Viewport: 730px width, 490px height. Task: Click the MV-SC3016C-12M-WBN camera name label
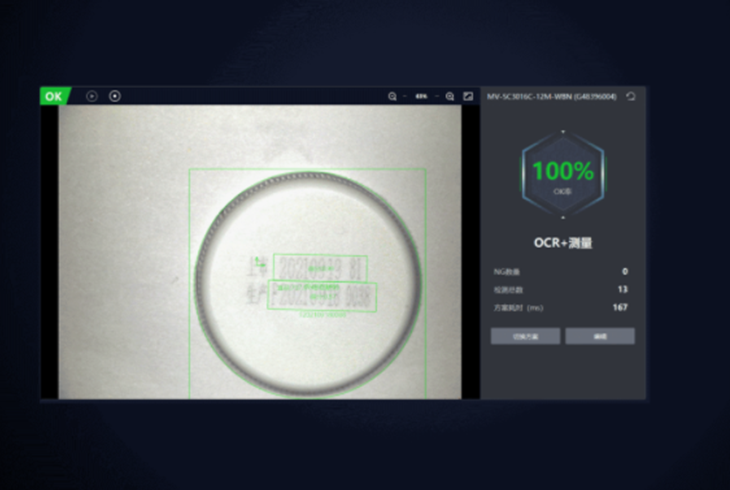(551, 96)
